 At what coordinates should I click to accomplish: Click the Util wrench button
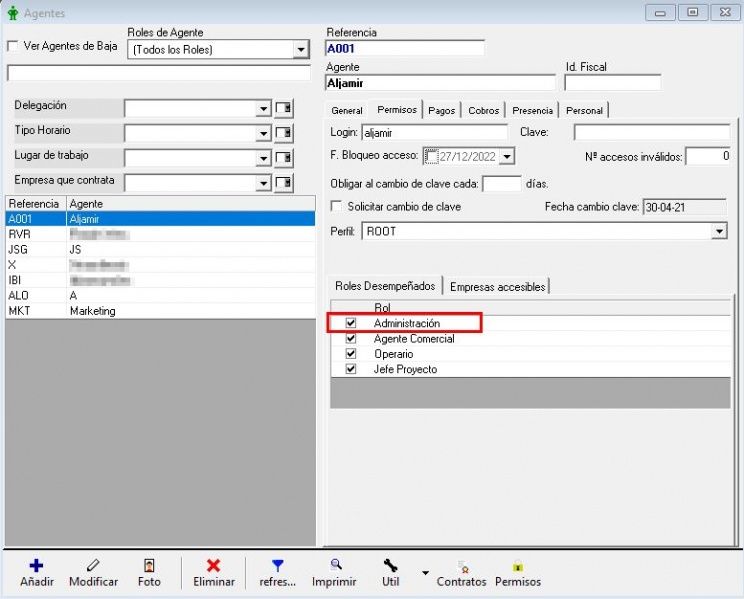tap(390, 566)
